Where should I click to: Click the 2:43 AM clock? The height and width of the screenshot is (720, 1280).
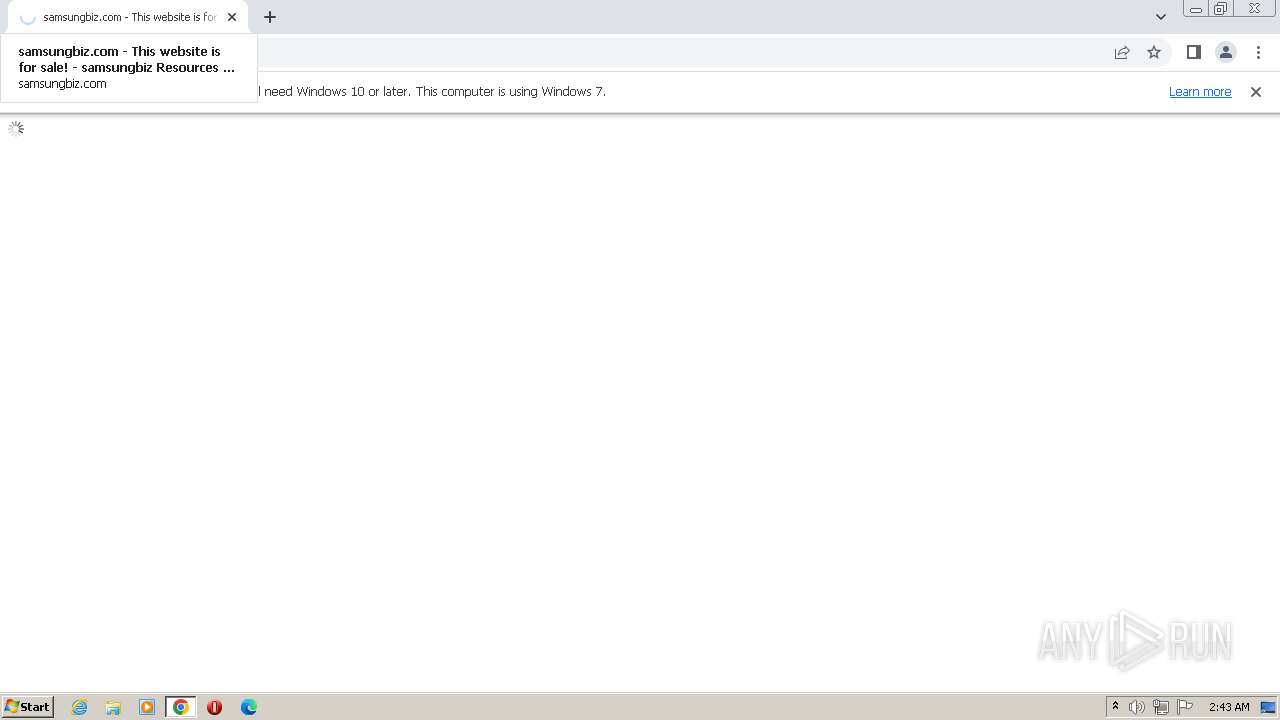coord(1229,707)
